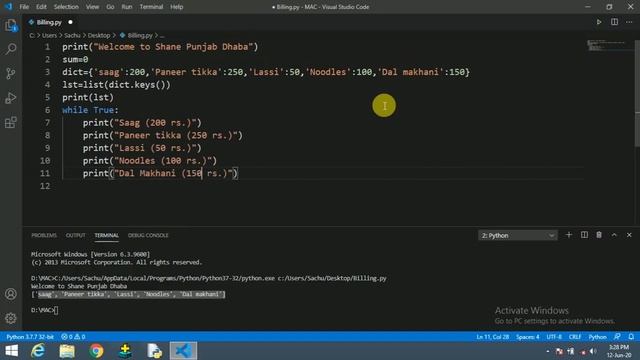Open the Help menu
640x360 pixels.
(x=177, y=7)
